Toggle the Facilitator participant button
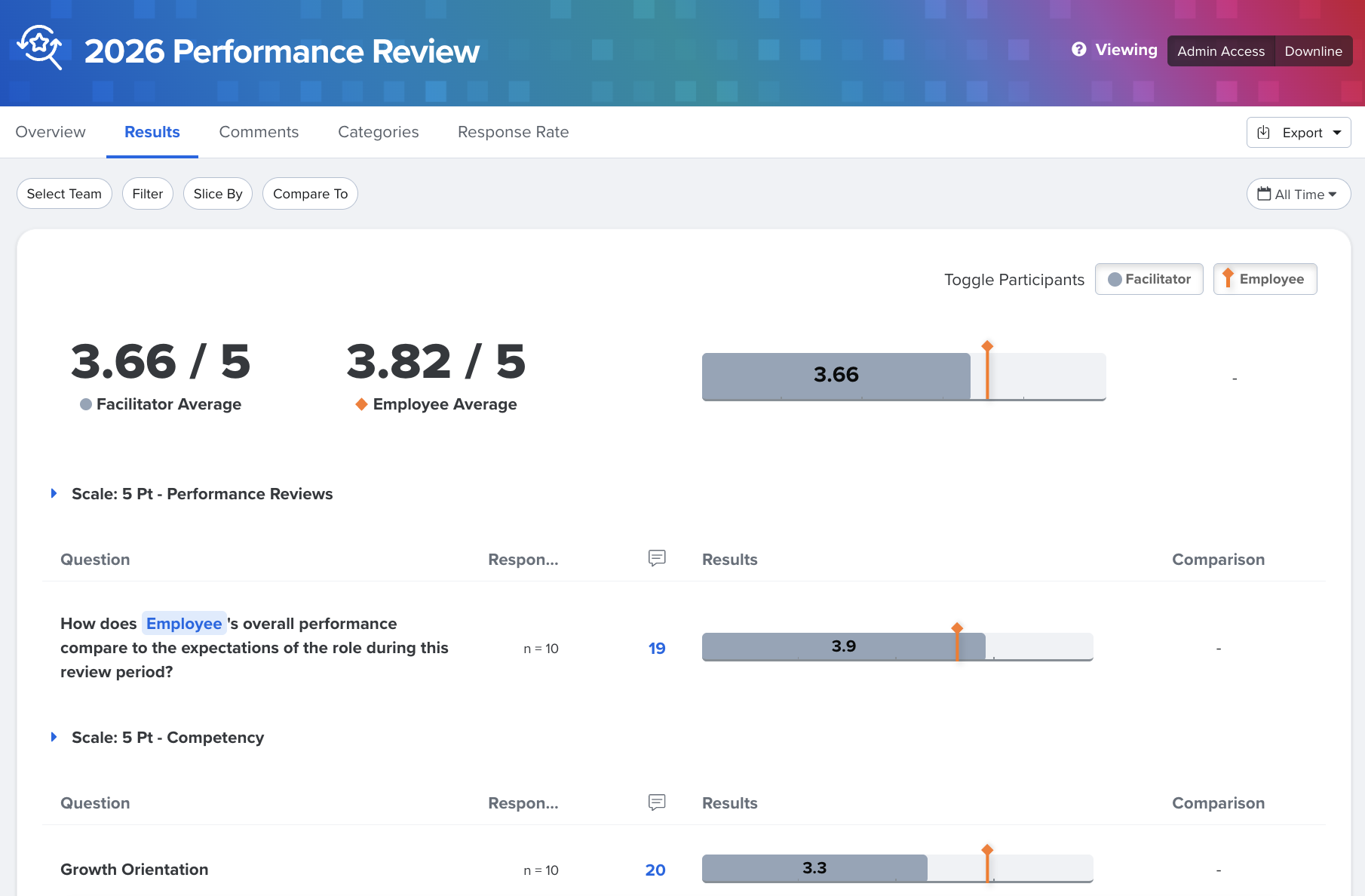Image resolution: width=1365 pixels, height=896 pixels. pyautogui.click(x=1149, y=279)
